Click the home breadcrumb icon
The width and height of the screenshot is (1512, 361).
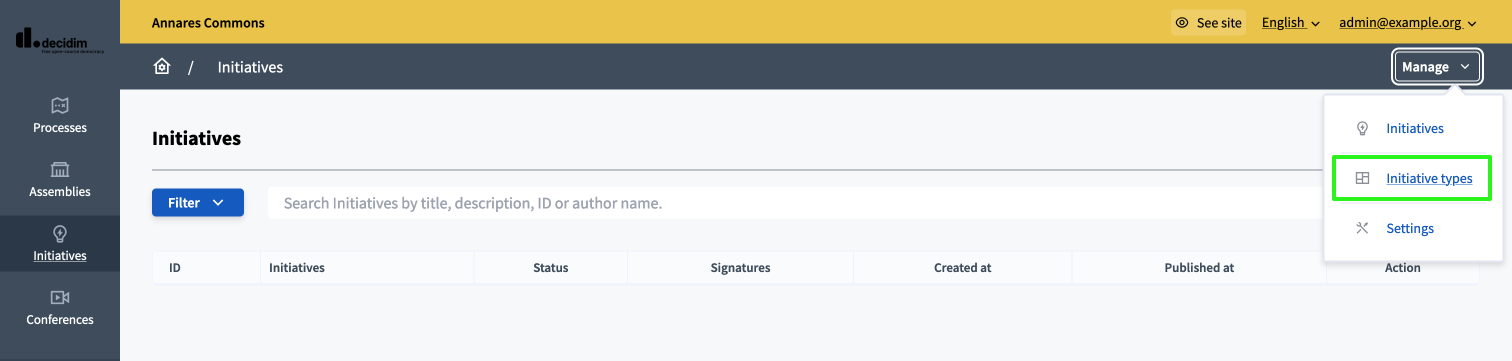(162, 67)
